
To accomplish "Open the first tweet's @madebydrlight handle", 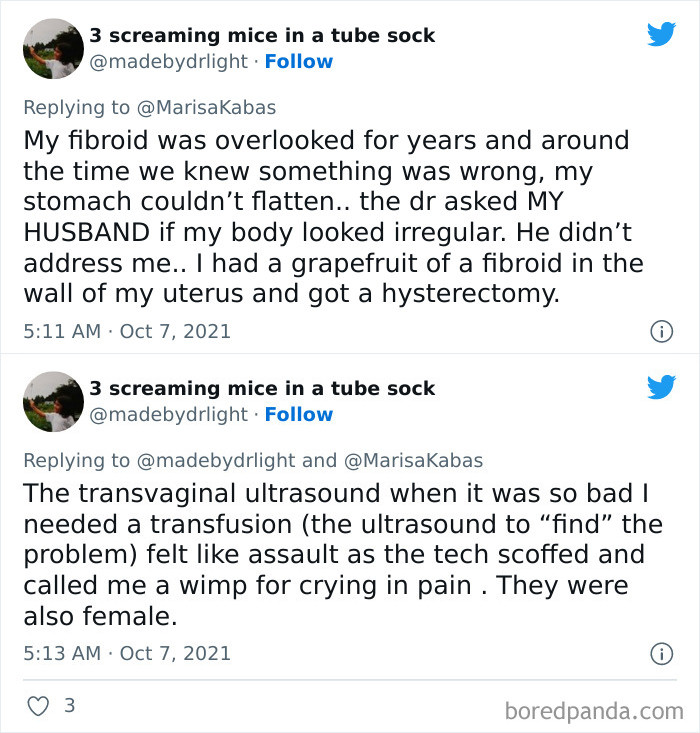I will point(168,62).
